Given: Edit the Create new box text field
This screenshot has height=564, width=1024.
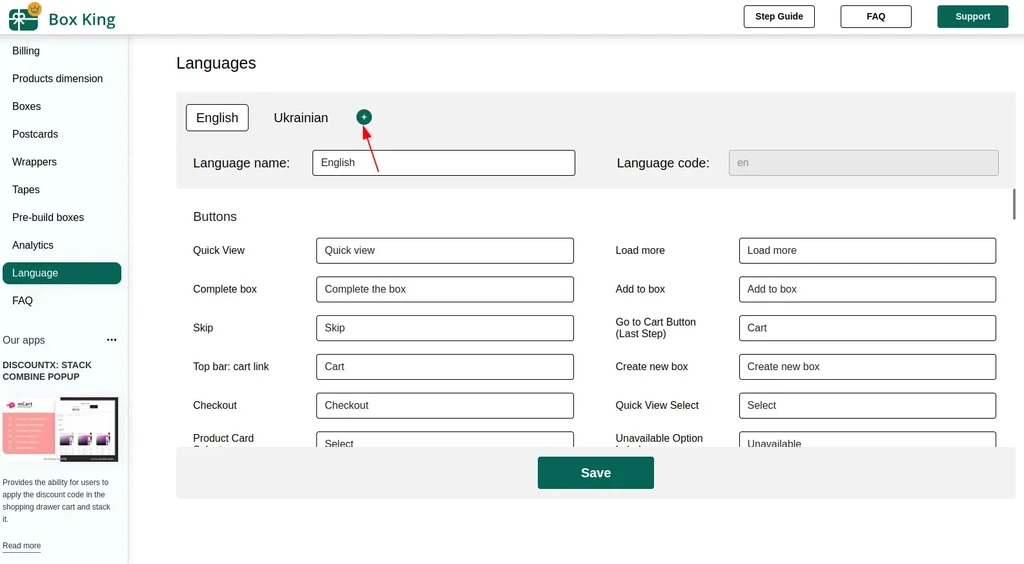Looking at the screenshot, I should click(x=867, y=366).
